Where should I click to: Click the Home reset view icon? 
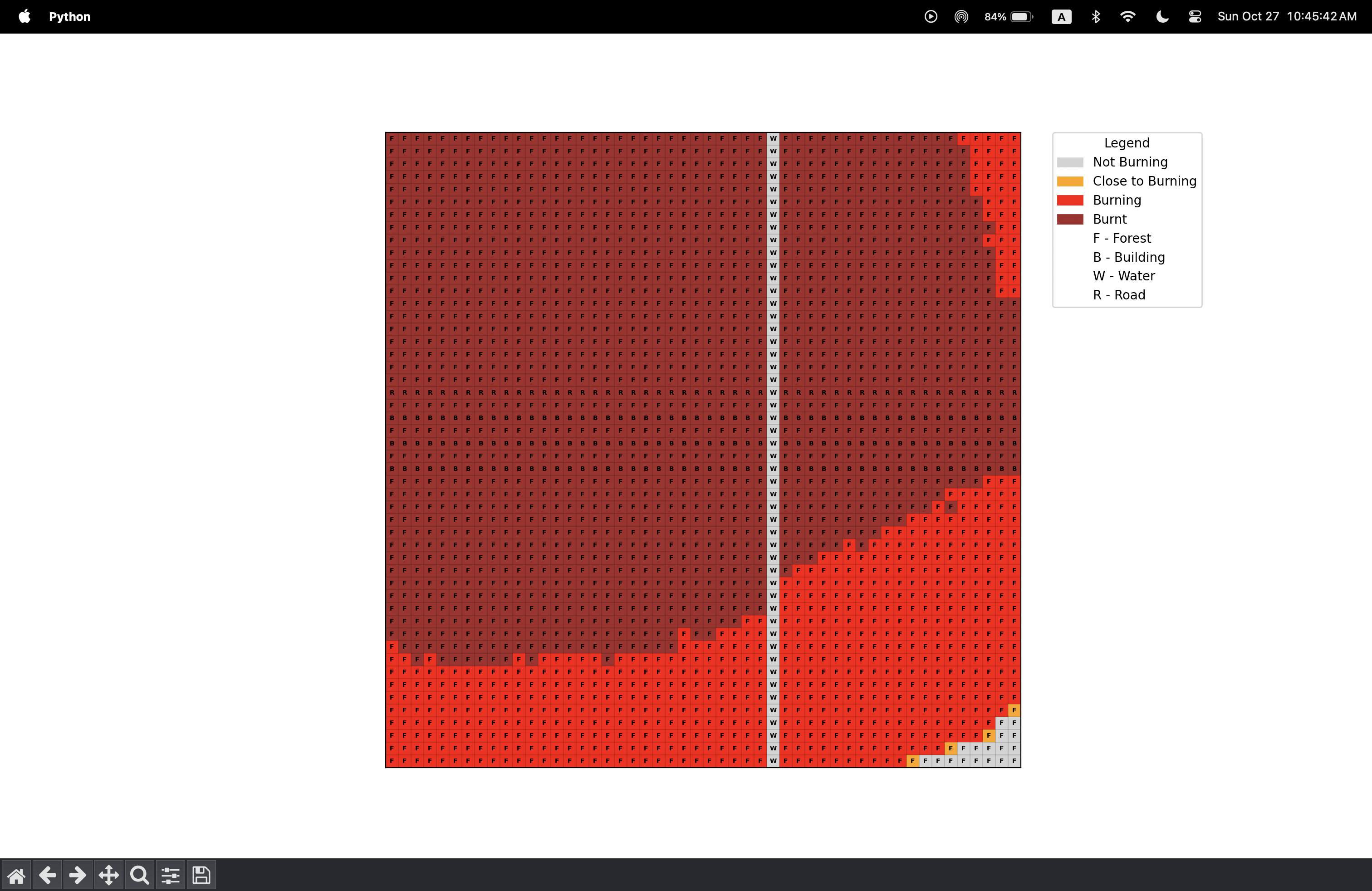[x=16, y=876]
